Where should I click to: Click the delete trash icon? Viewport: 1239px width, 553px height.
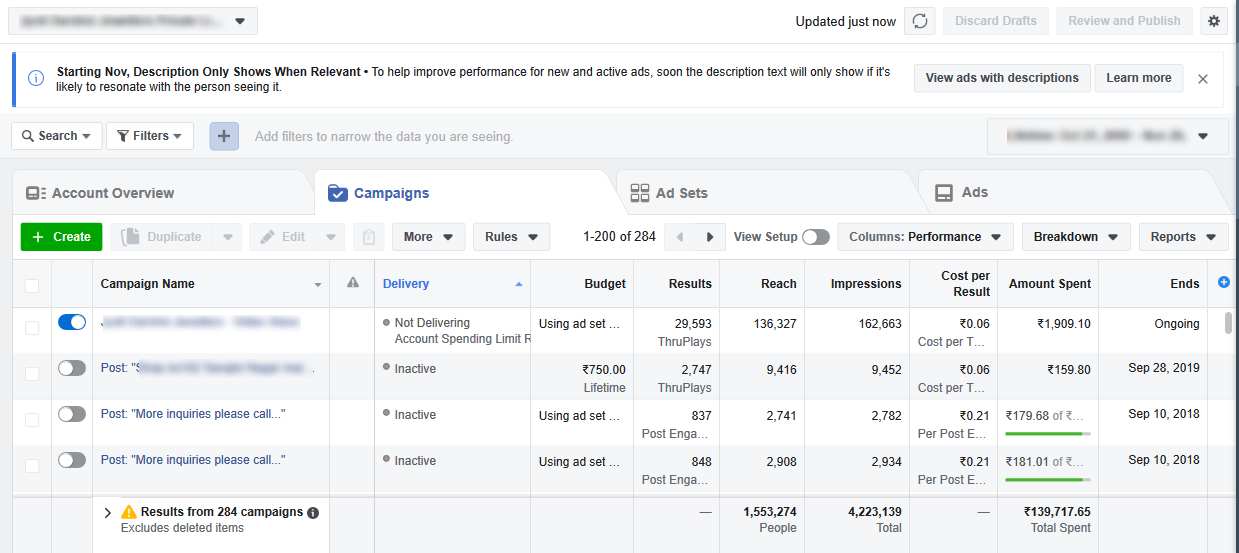coord(369,237)
